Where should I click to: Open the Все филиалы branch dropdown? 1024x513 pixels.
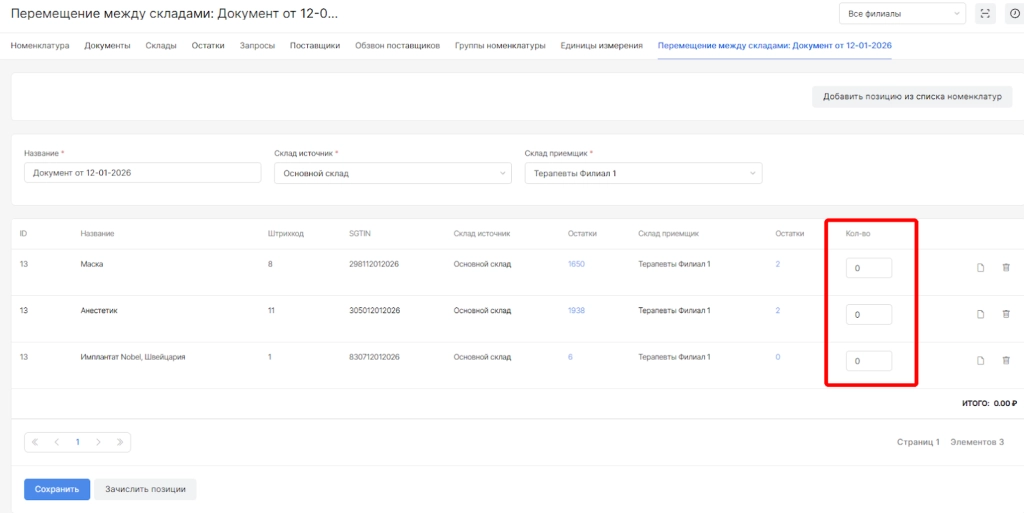(902, 13)
